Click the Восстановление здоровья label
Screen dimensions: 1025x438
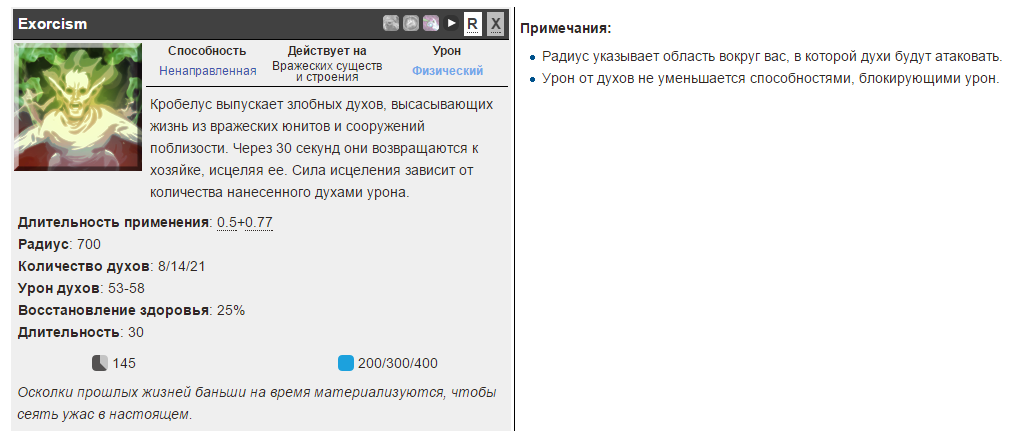click(x=114, y=310)
